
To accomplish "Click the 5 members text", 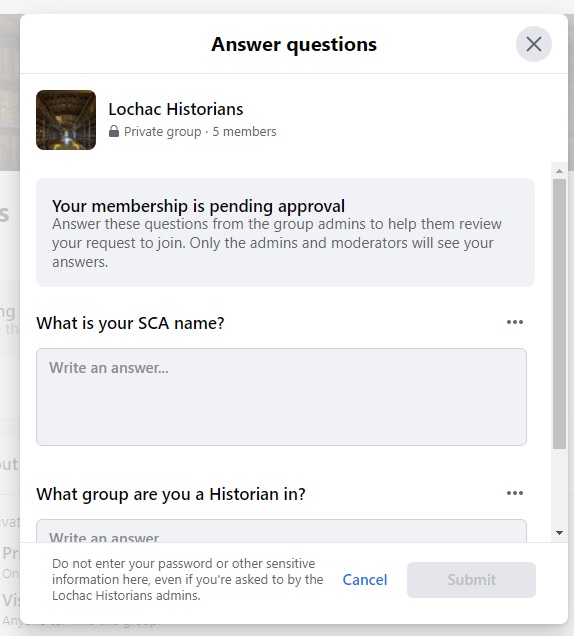I will click(x=245, y=132).
